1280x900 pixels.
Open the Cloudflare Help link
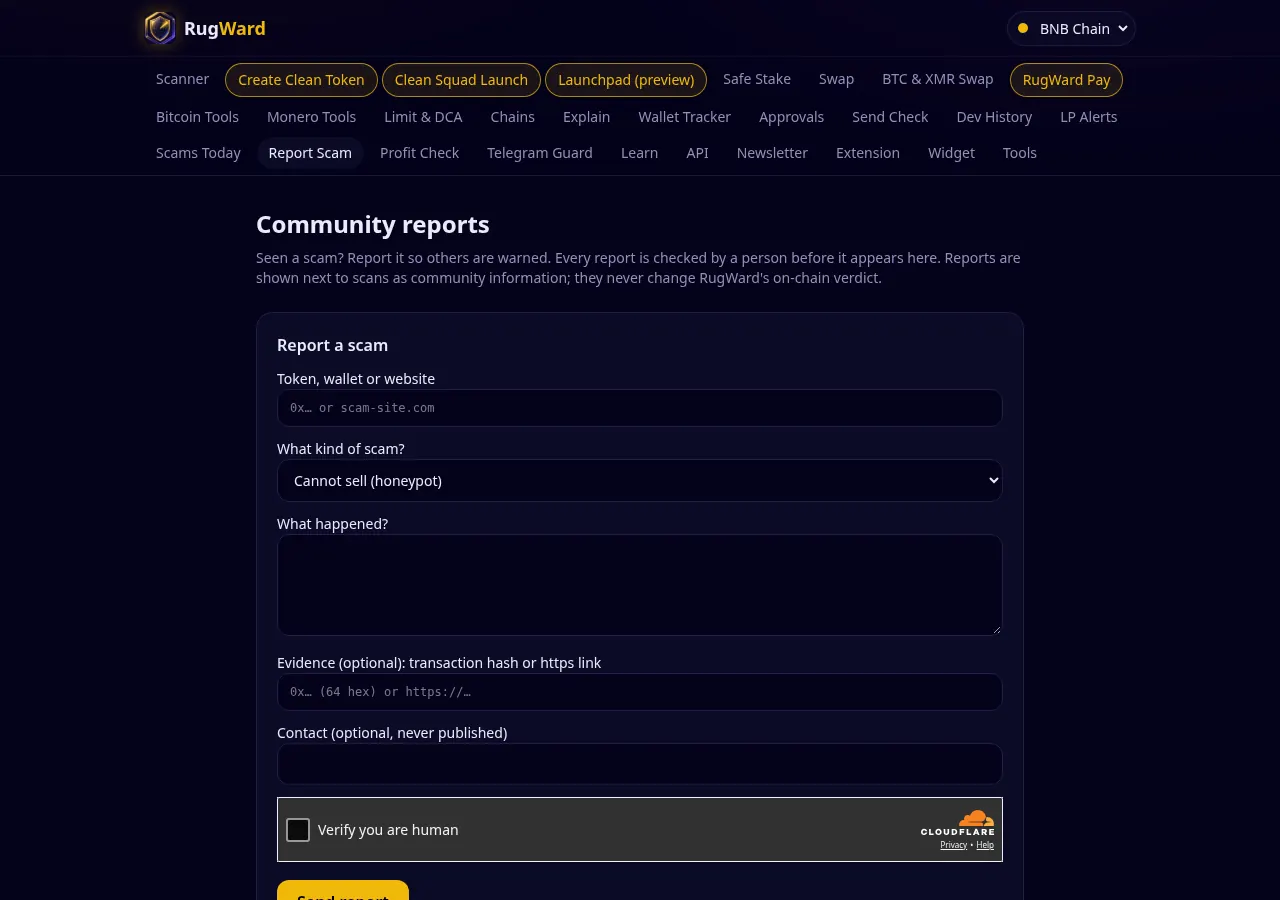coord(985,845)
